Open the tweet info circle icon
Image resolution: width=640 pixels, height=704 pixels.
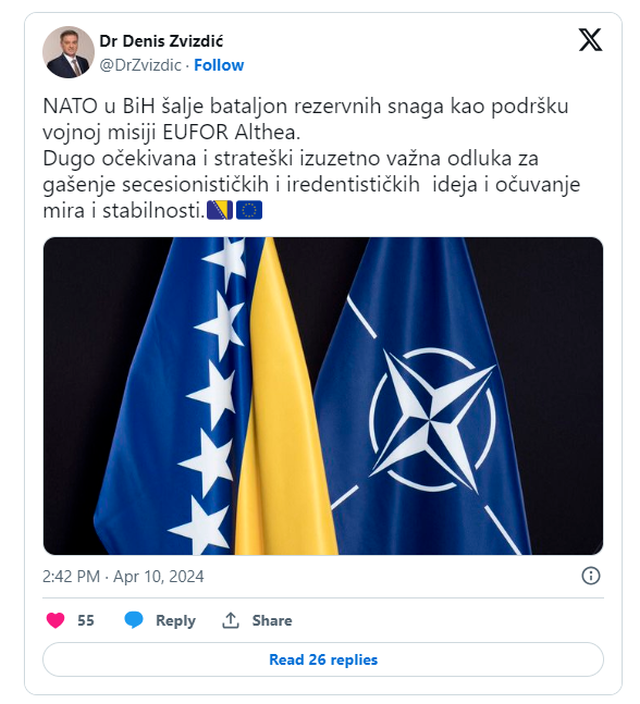pos(591,576)
